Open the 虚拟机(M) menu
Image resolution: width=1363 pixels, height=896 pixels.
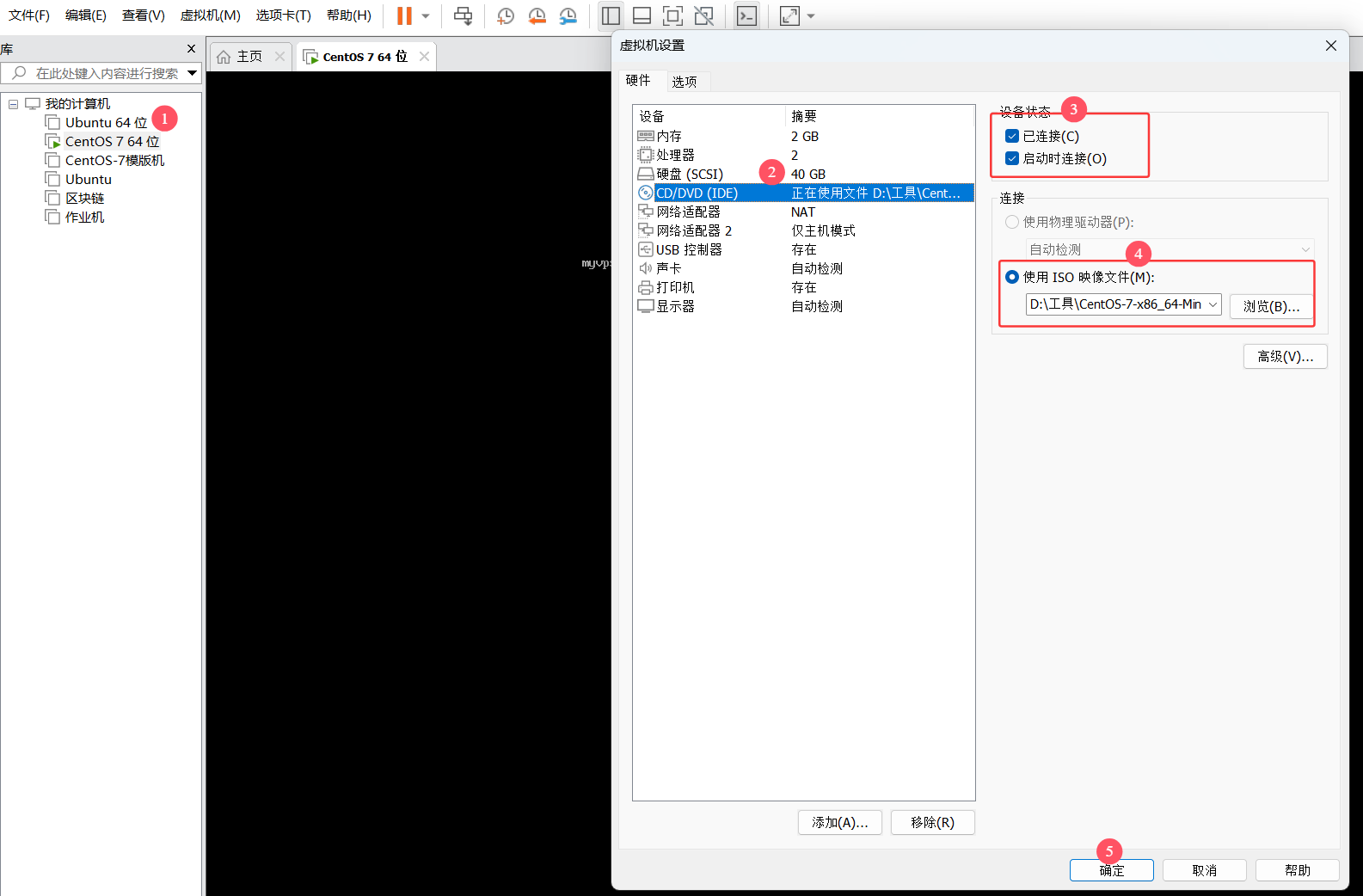211,15
